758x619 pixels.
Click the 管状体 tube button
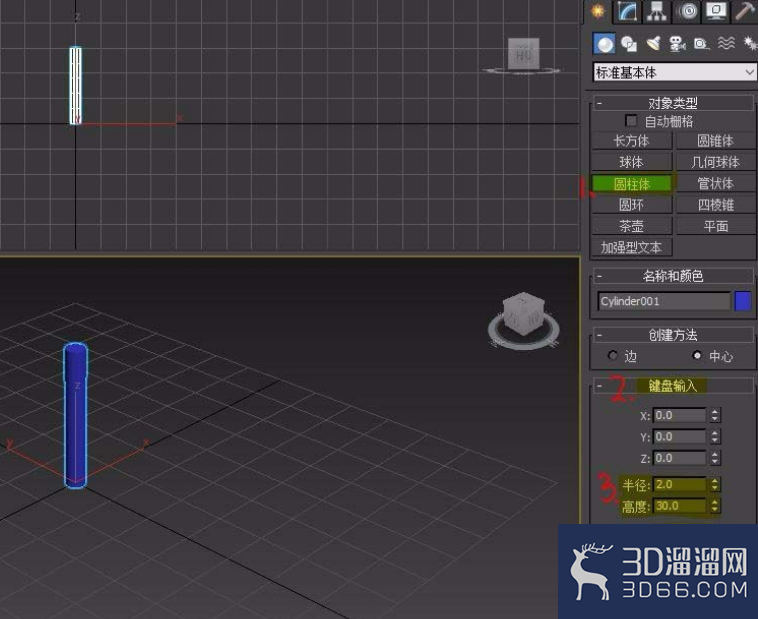(x=716, y=184)
